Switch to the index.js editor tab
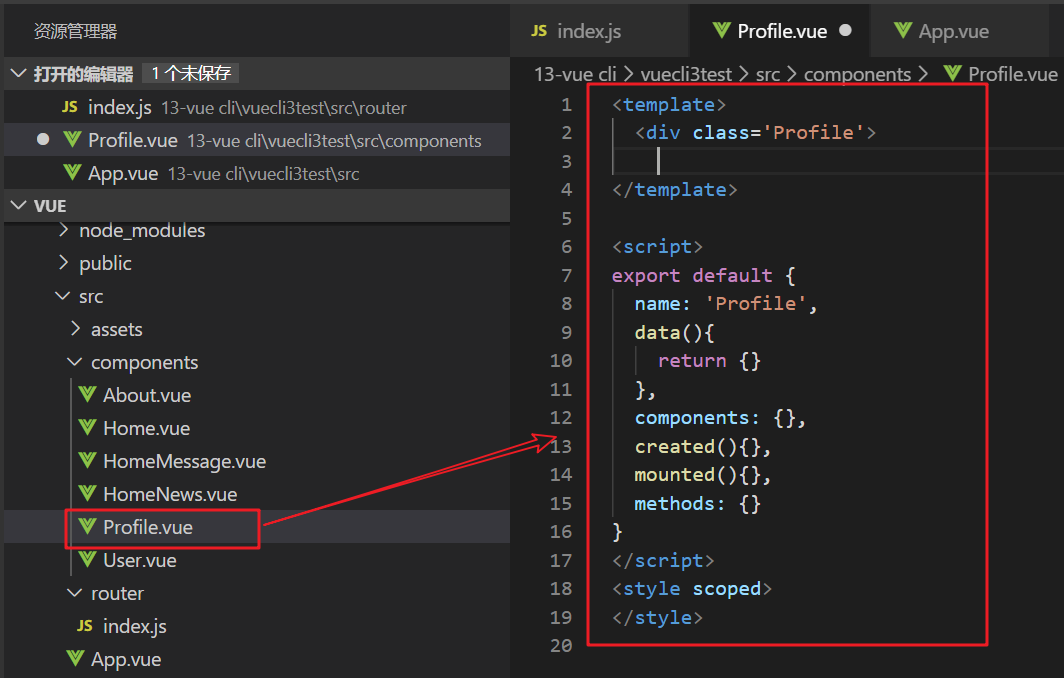This screenshot has height=678, width=1064. (589, 31)
